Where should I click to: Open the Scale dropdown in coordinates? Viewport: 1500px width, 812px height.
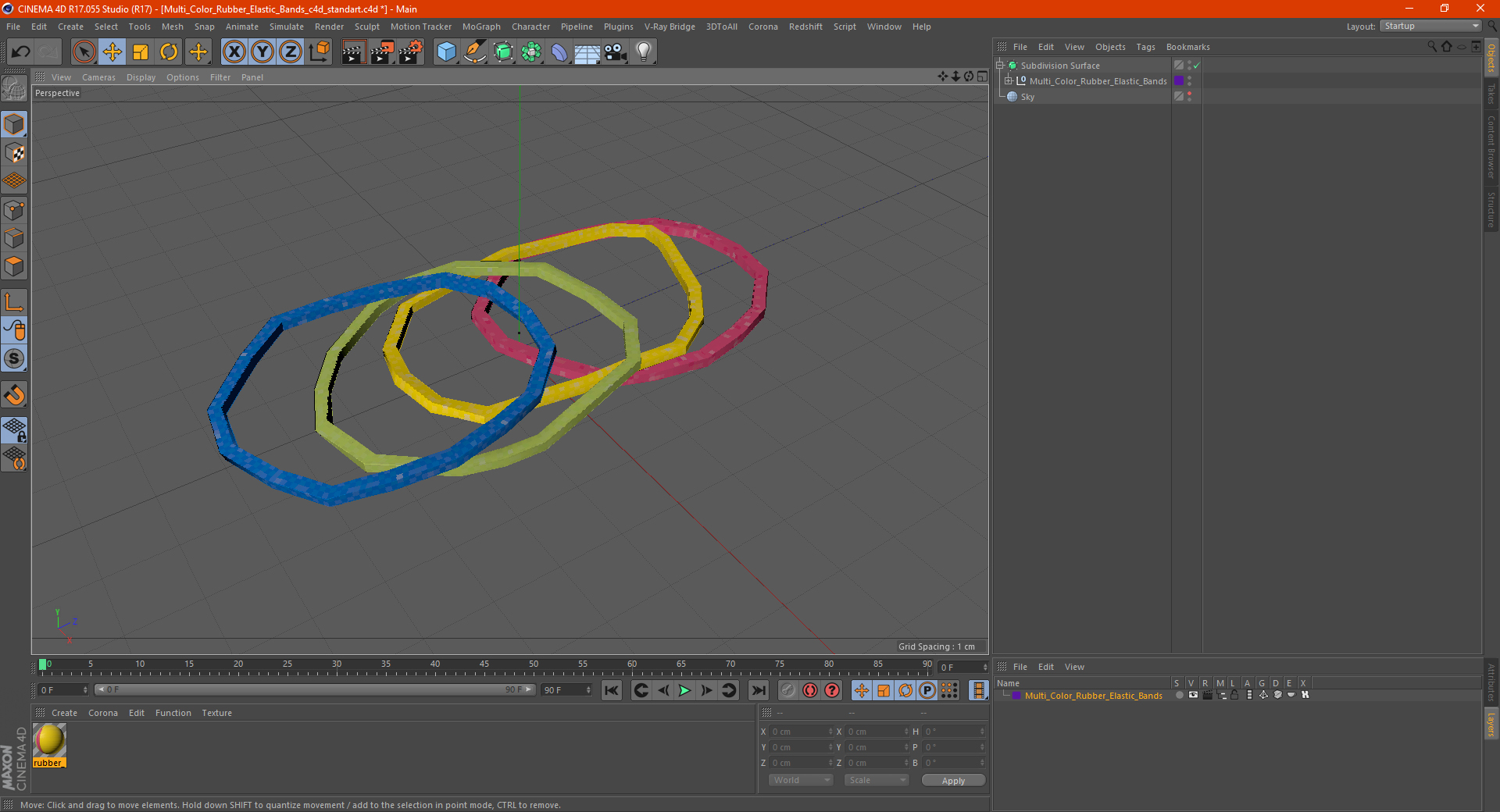tap(877, 780)
